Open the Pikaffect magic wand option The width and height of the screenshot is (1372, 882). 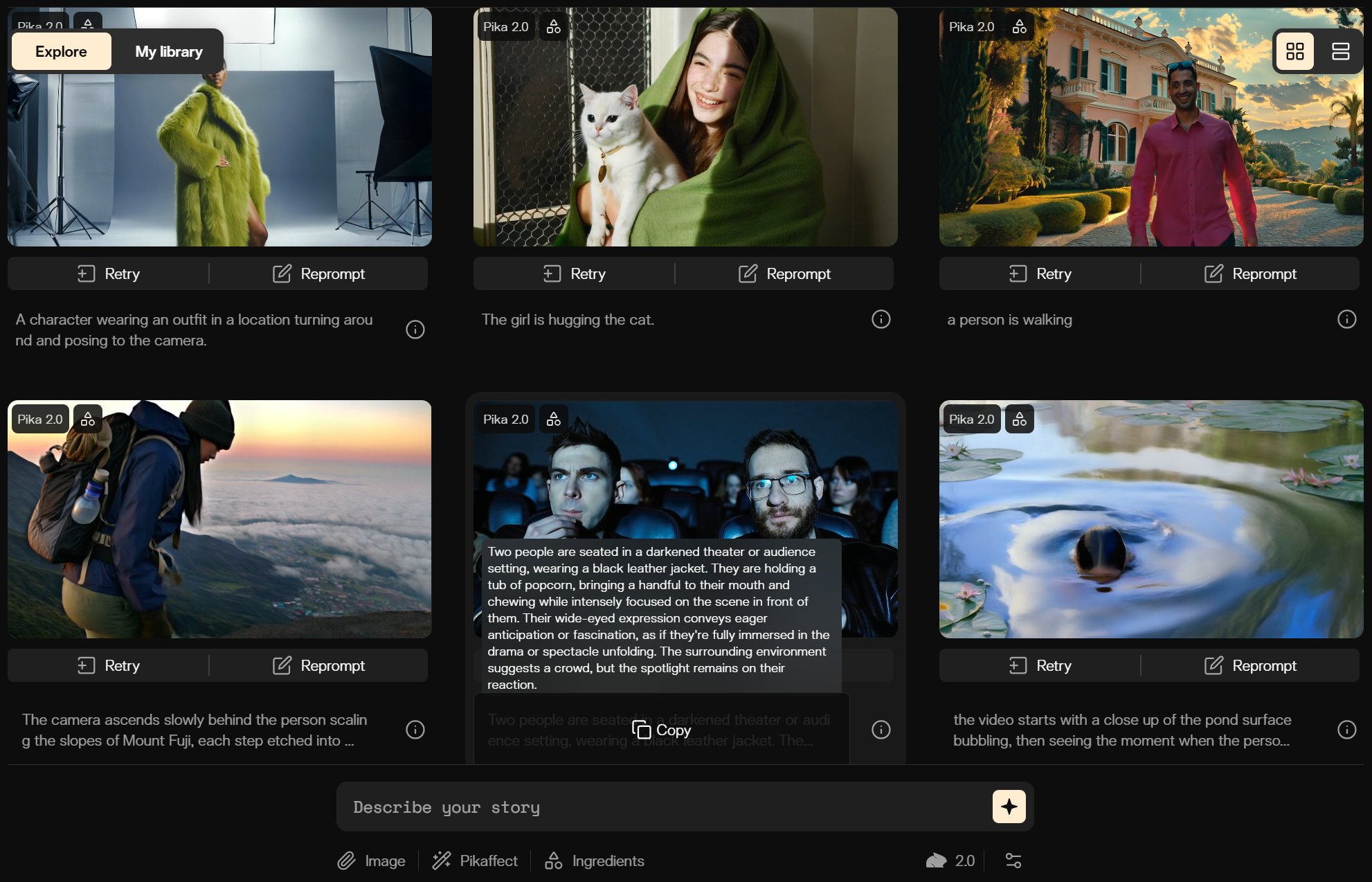click(475, 861)
